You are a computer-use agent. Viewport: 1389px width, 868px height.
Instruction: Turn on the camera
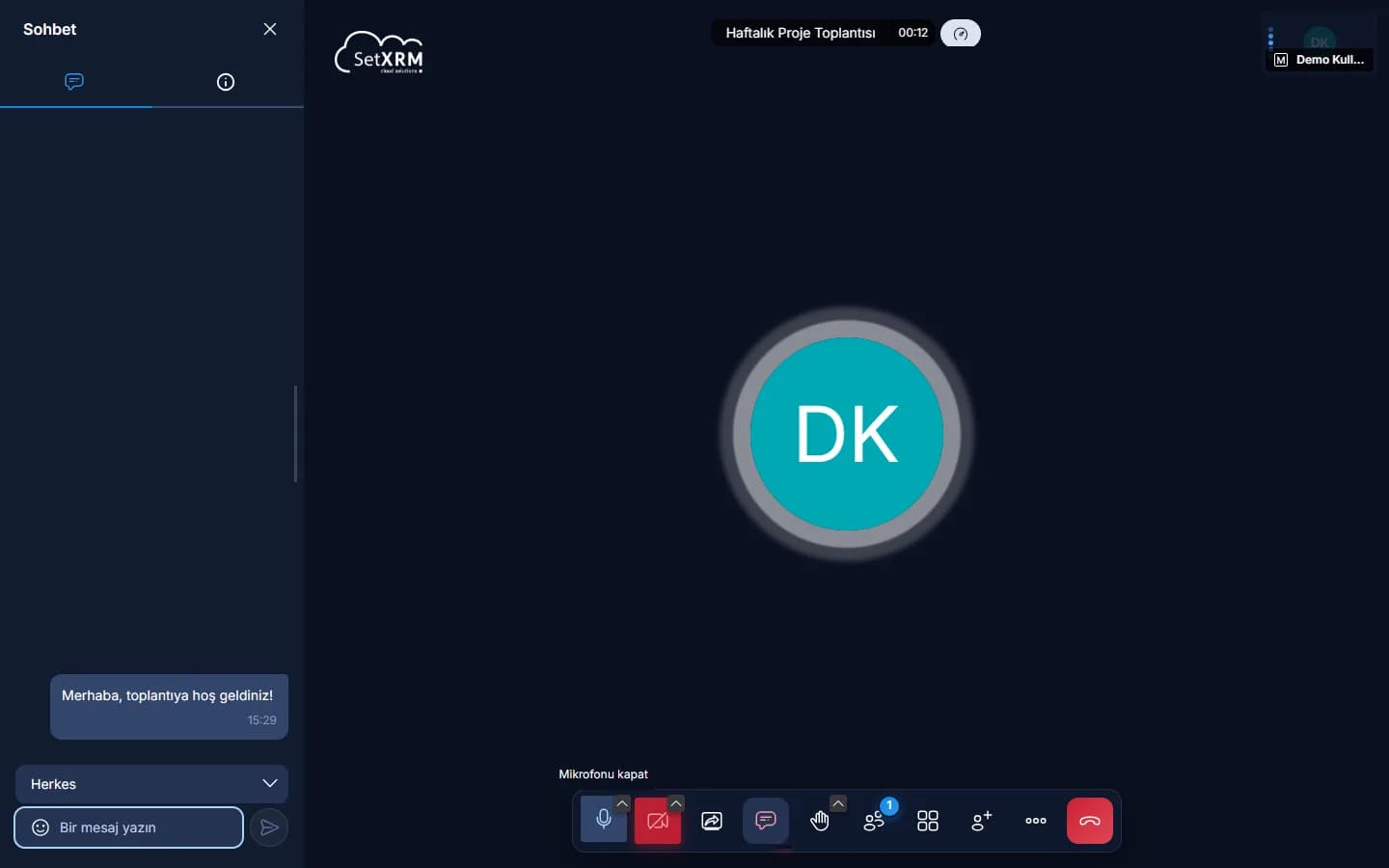coord(658,821)
